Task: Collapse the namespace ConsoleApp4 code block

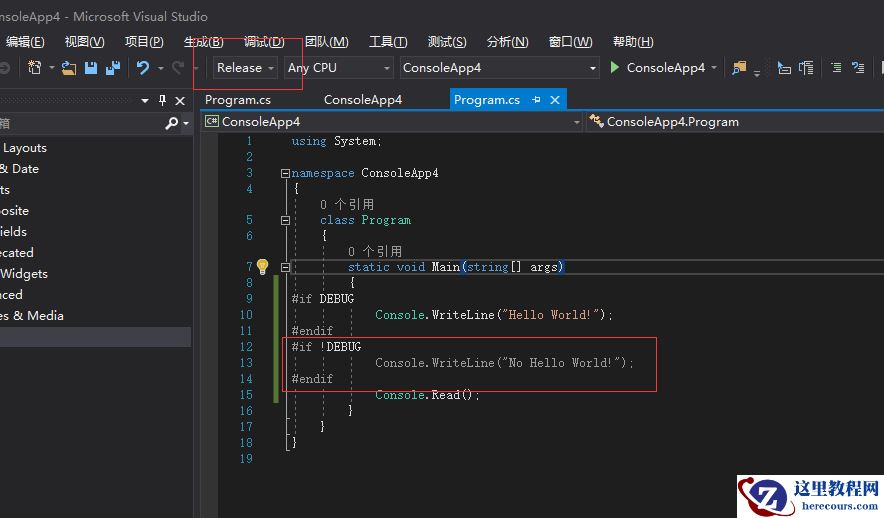Action: [286, 173]
